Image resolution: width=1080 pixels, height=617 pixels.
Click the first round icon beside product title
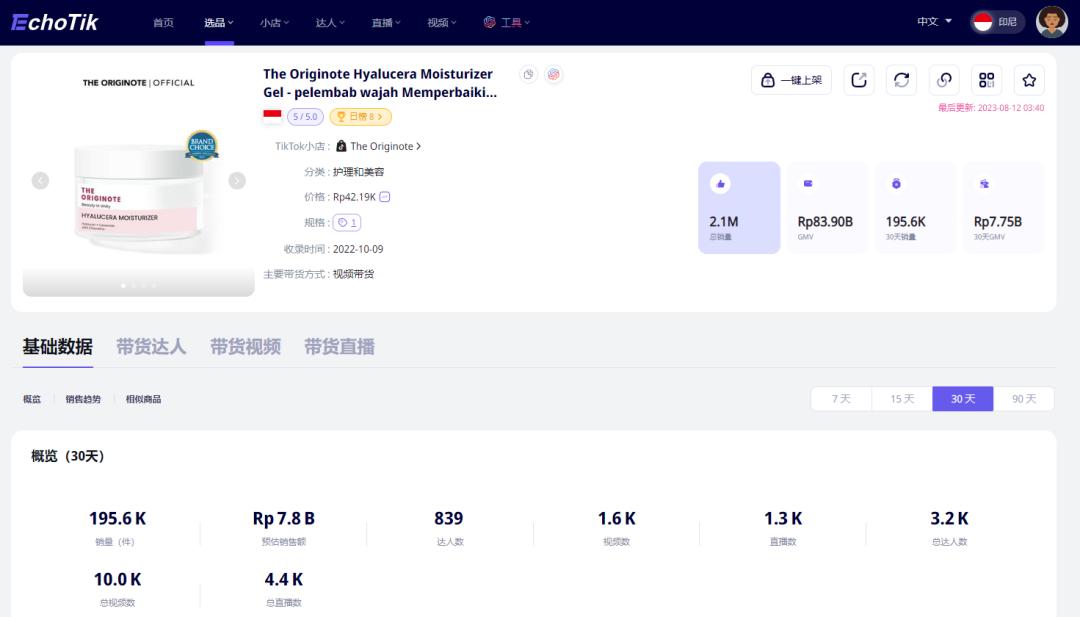(528, 74)
